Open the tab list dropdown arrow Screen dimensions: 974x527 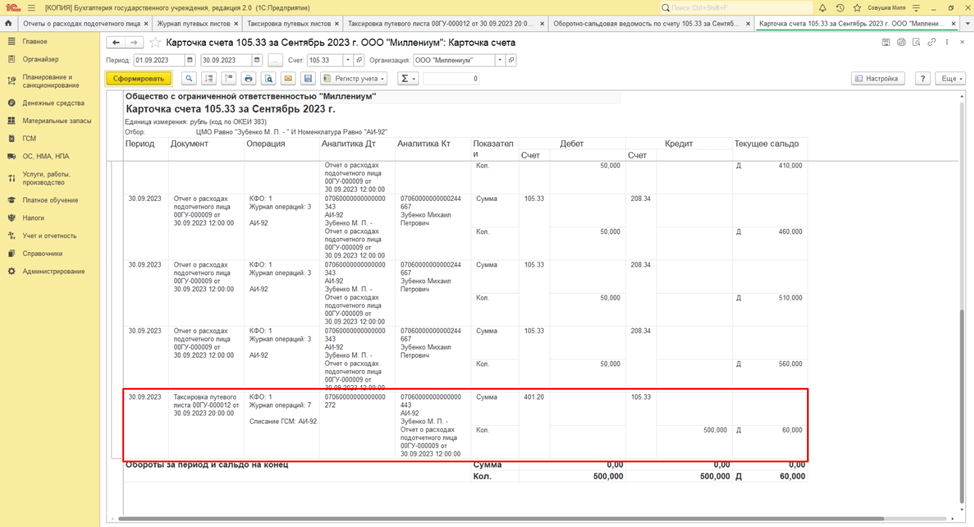(967, 24)
